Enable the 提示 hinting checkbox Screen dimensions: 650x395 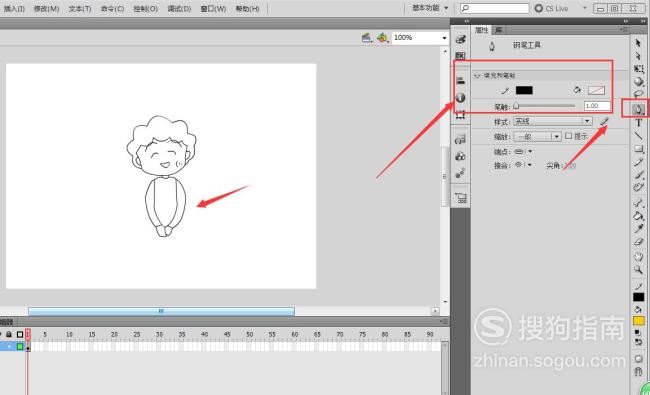569,136
